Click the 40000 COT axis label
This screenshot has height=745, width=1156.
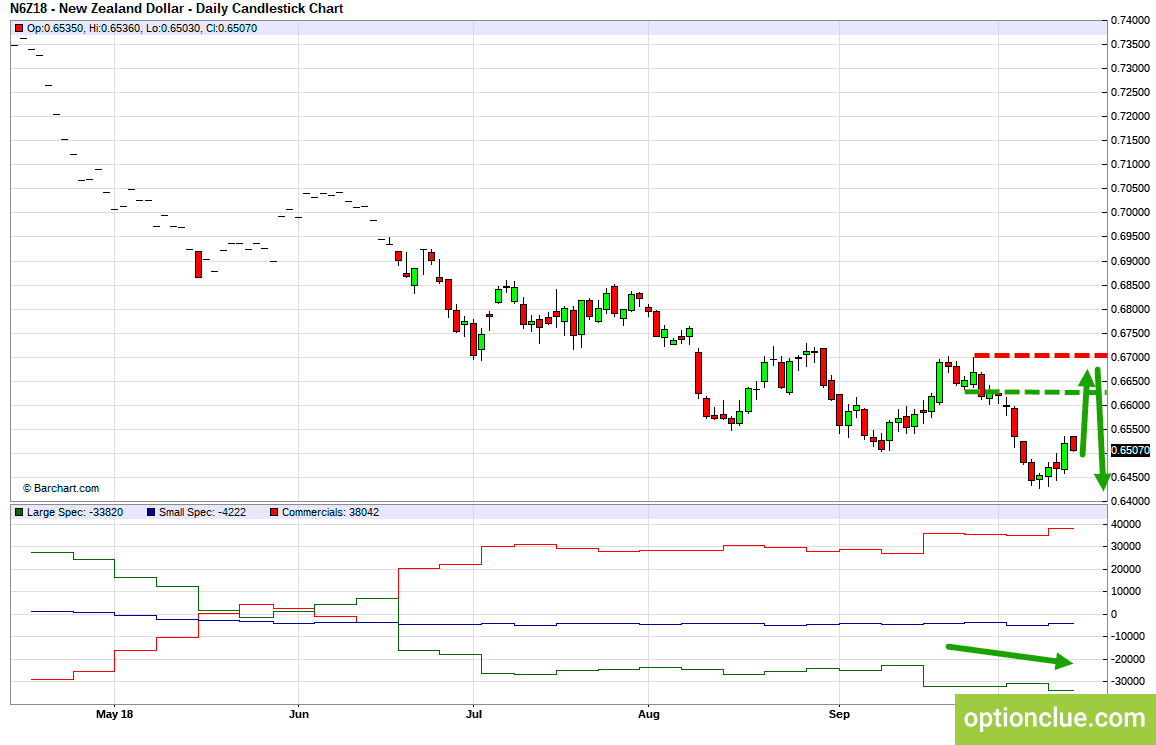click(1125, 525)
